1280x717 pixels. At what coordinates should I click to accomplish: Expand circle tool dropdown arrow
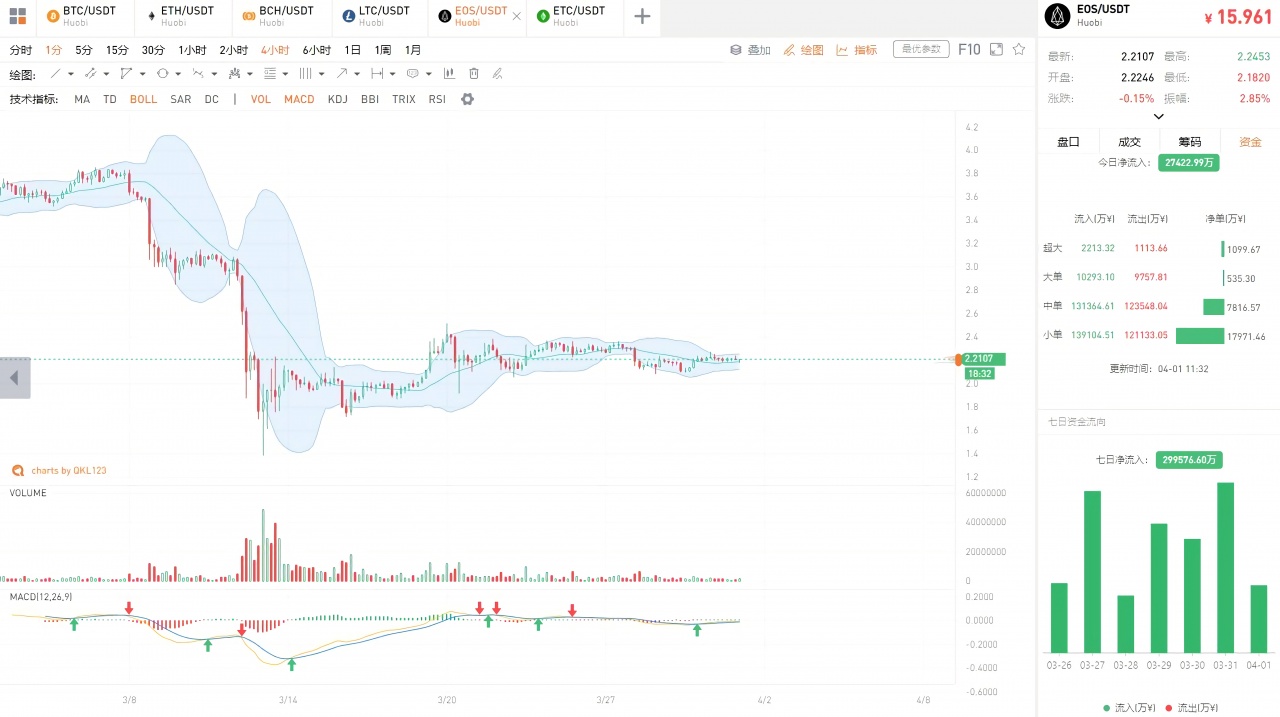(178, 74)
